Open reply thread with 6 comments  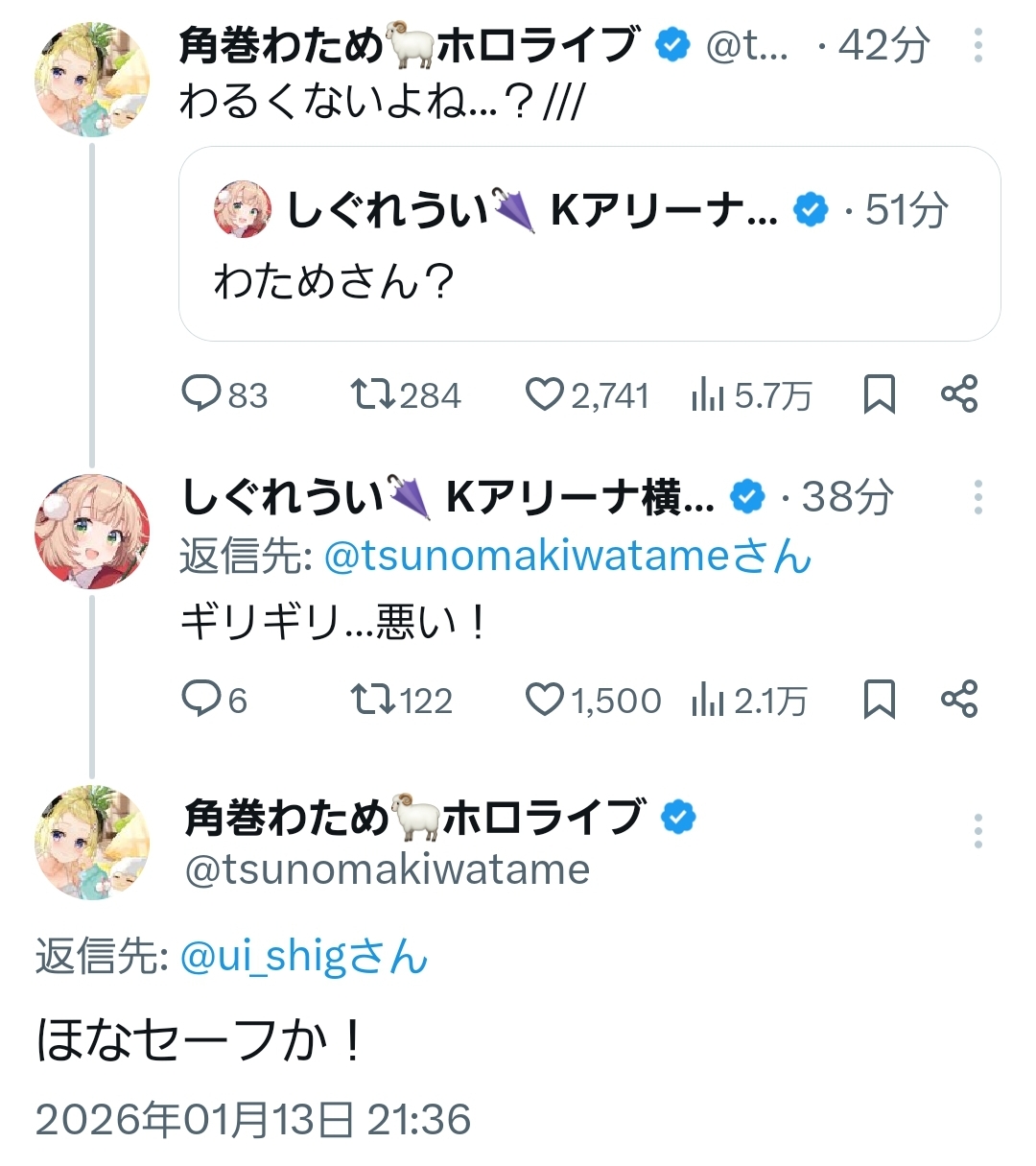click(x=202, y=700)
